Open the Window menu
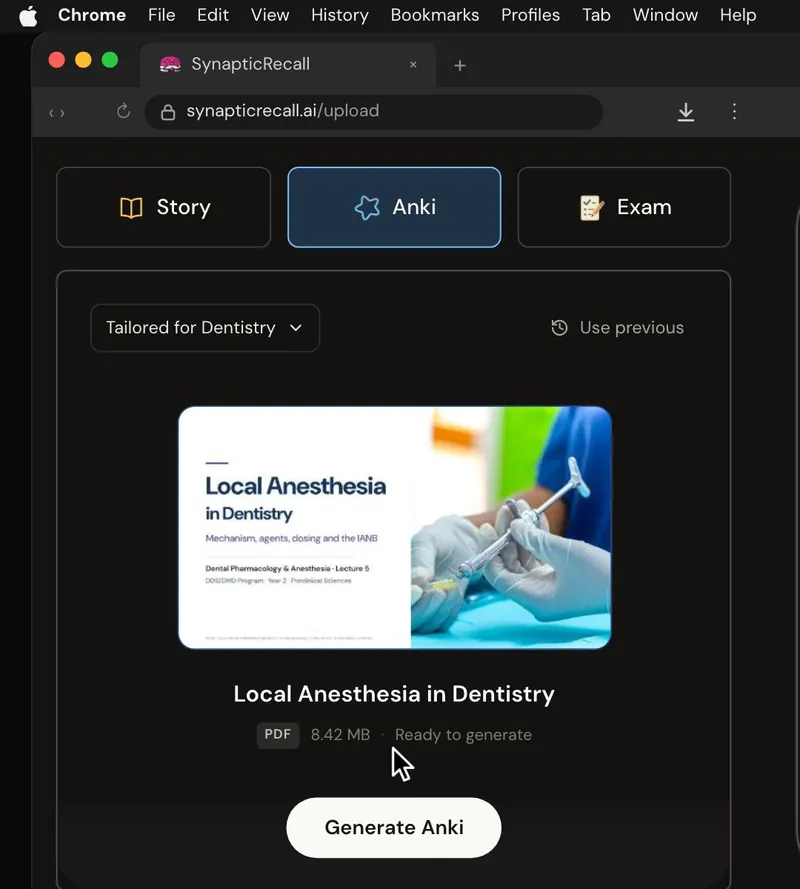The height and width of the screenshot is (889, 800). tap(665, 15)
